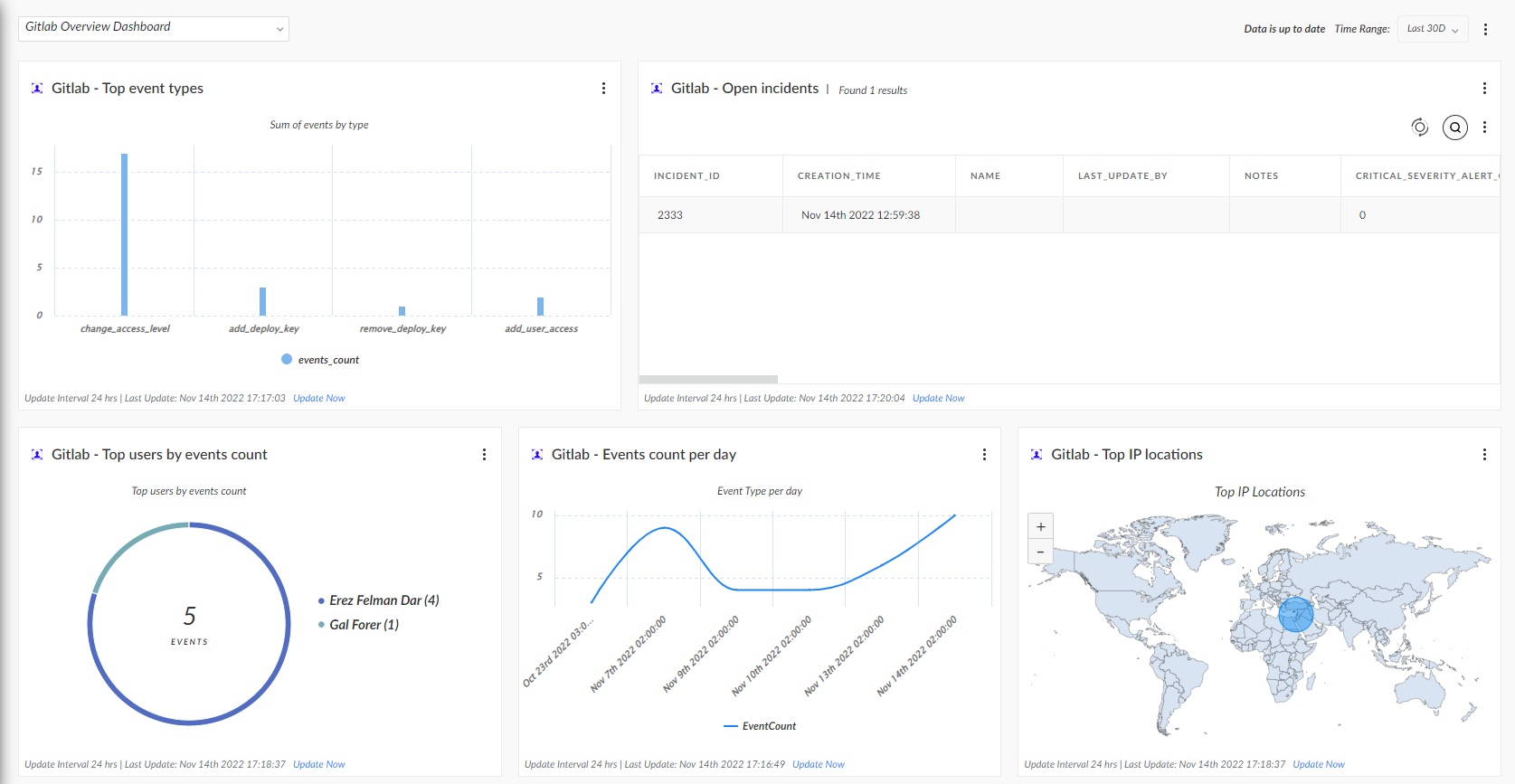
Task: Open the dashboard kebab menu next to Time Range
Action: click(1485, 30)
